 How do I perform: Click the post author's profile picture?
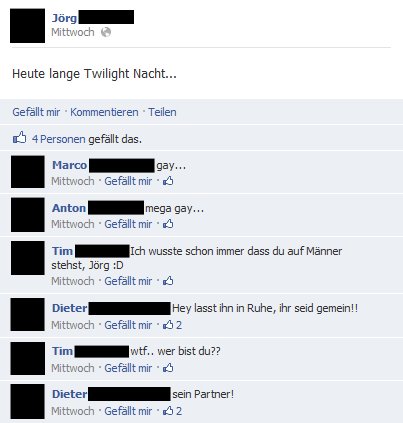tap(27, 26)
